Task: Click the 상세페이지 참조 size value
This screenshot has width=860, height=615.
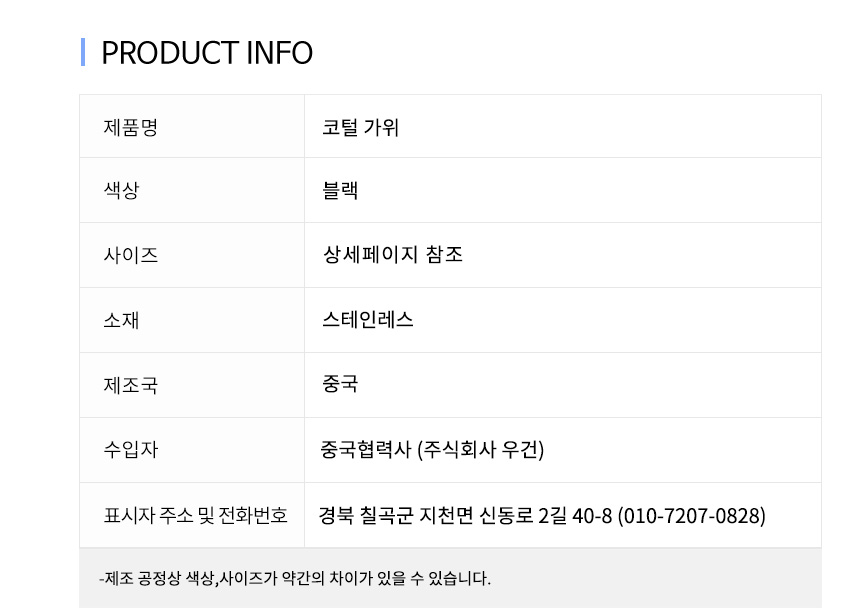Action: [392, 255]
